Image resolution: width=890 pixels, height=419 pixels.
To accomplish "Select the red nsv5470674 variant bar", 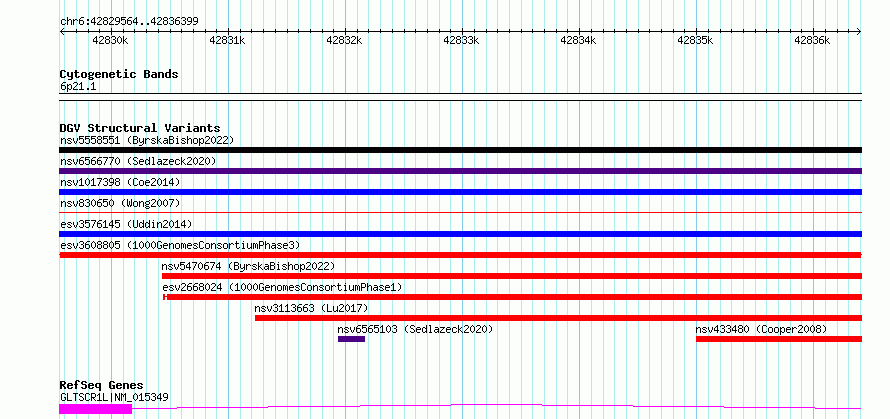I will coord(512,276).
